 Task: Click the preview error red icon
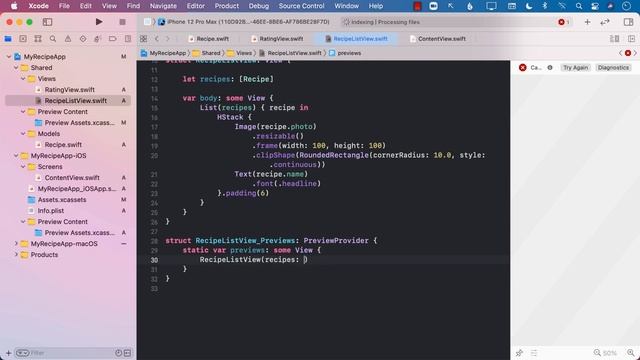point(522,67)
